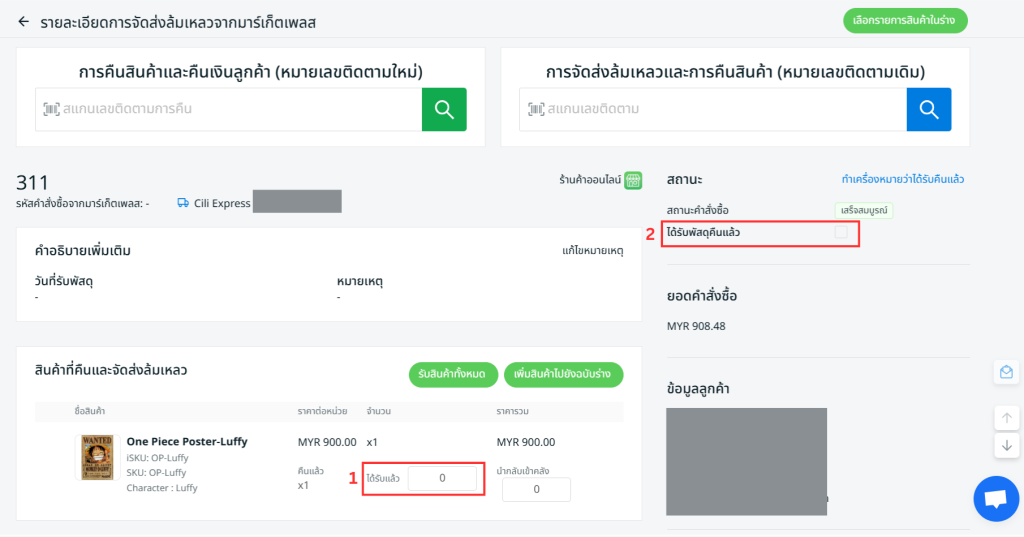The width and height of the screenshot is (1024, 537).
Task: Click the back arrow in the header
Action: click(x=24, y=21)
